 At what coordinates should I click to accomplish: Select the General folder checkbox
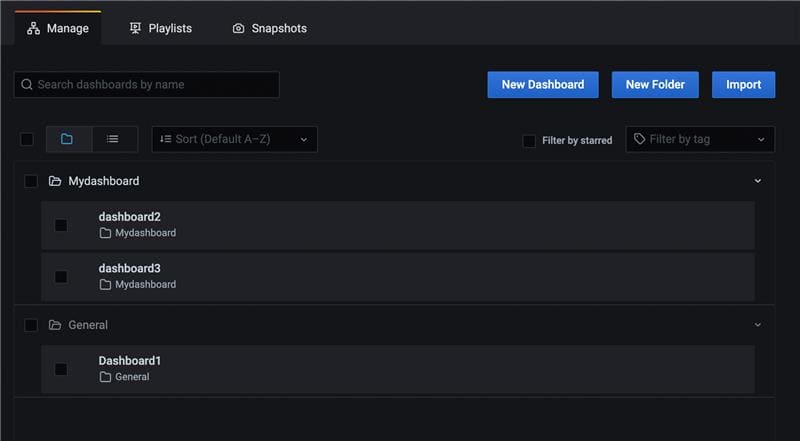tap(31, 325)
